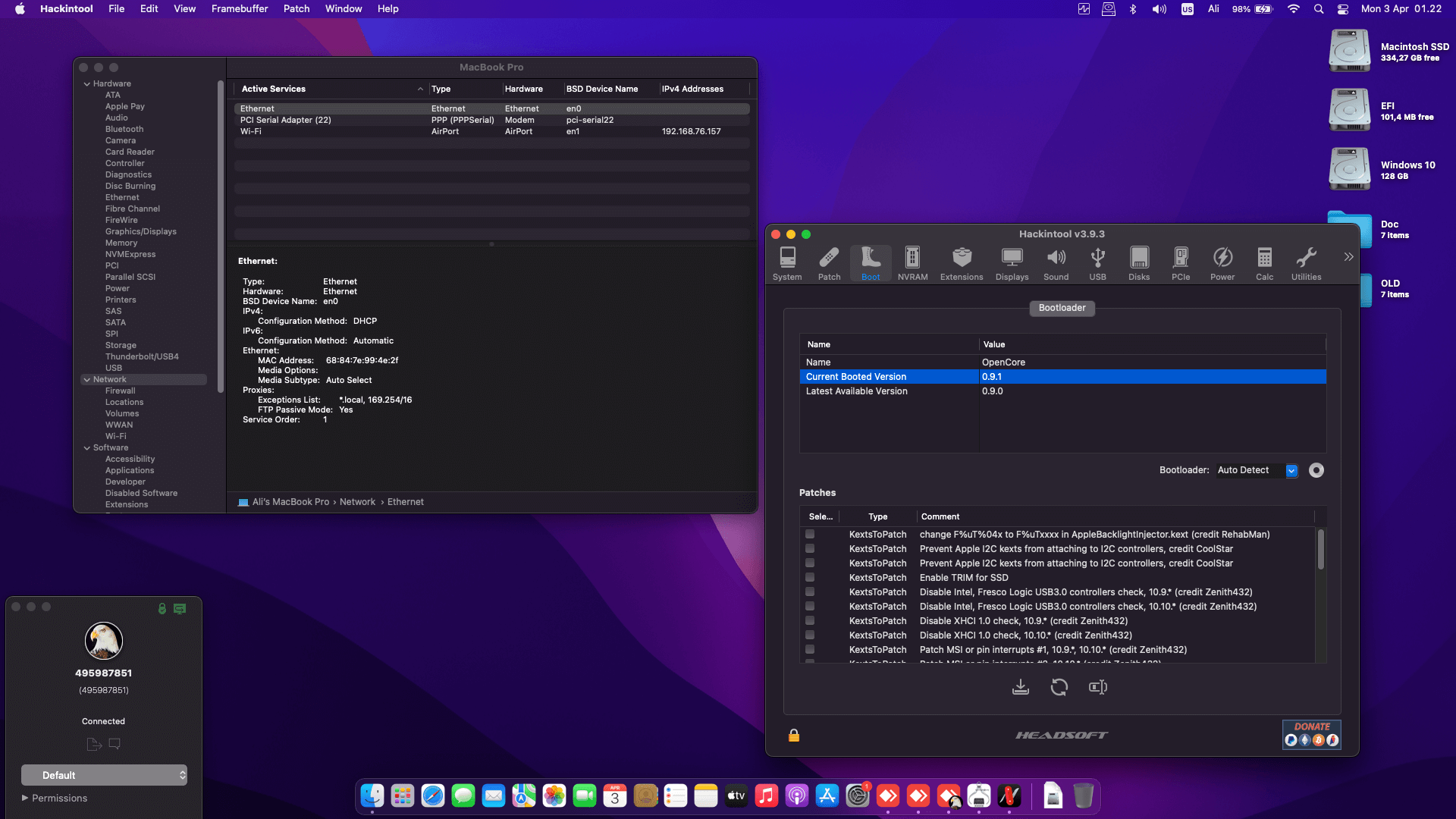Check the AppleBacklightInjector.kext patch
The image size is (1456, 819).
[810, 534]
